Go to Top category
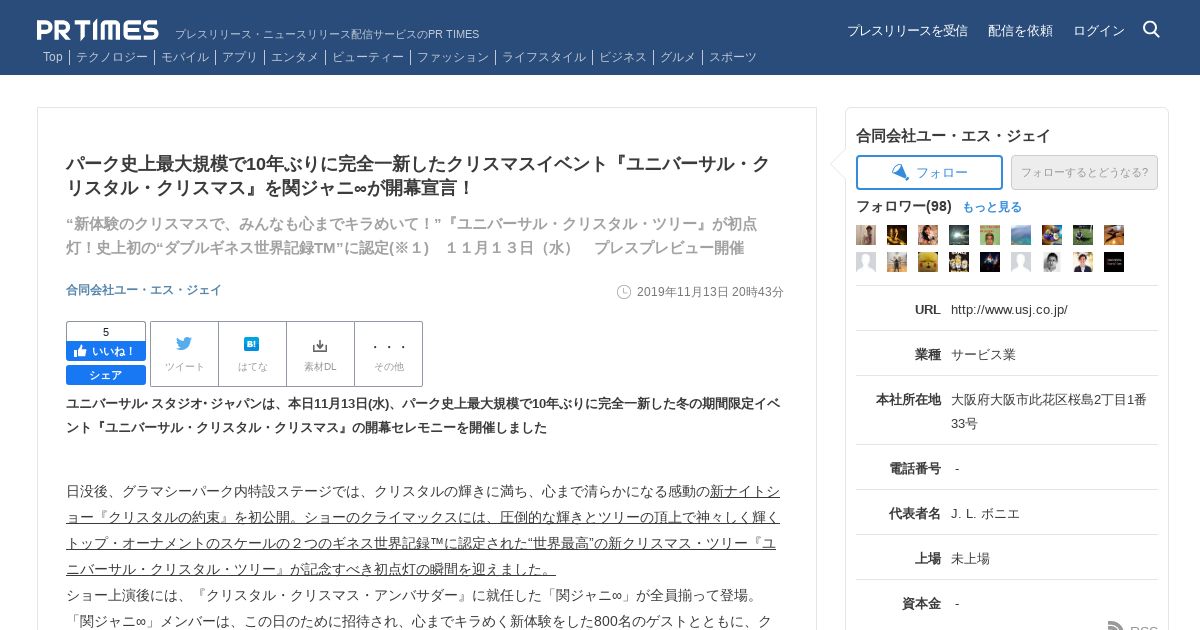Image resolution: width=1200 pixels, height=630 pixels. (53, 57)
